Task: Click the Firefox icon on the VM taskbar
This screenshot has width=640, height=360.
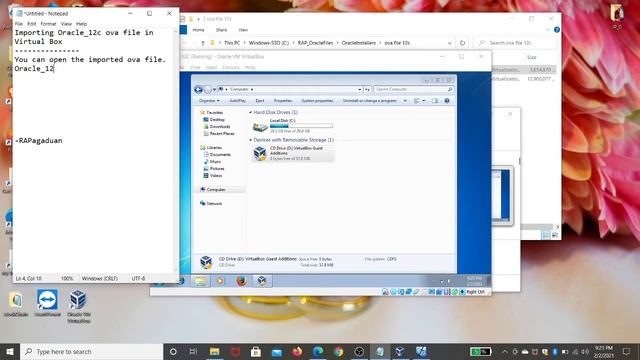Action: pos(241,281)
